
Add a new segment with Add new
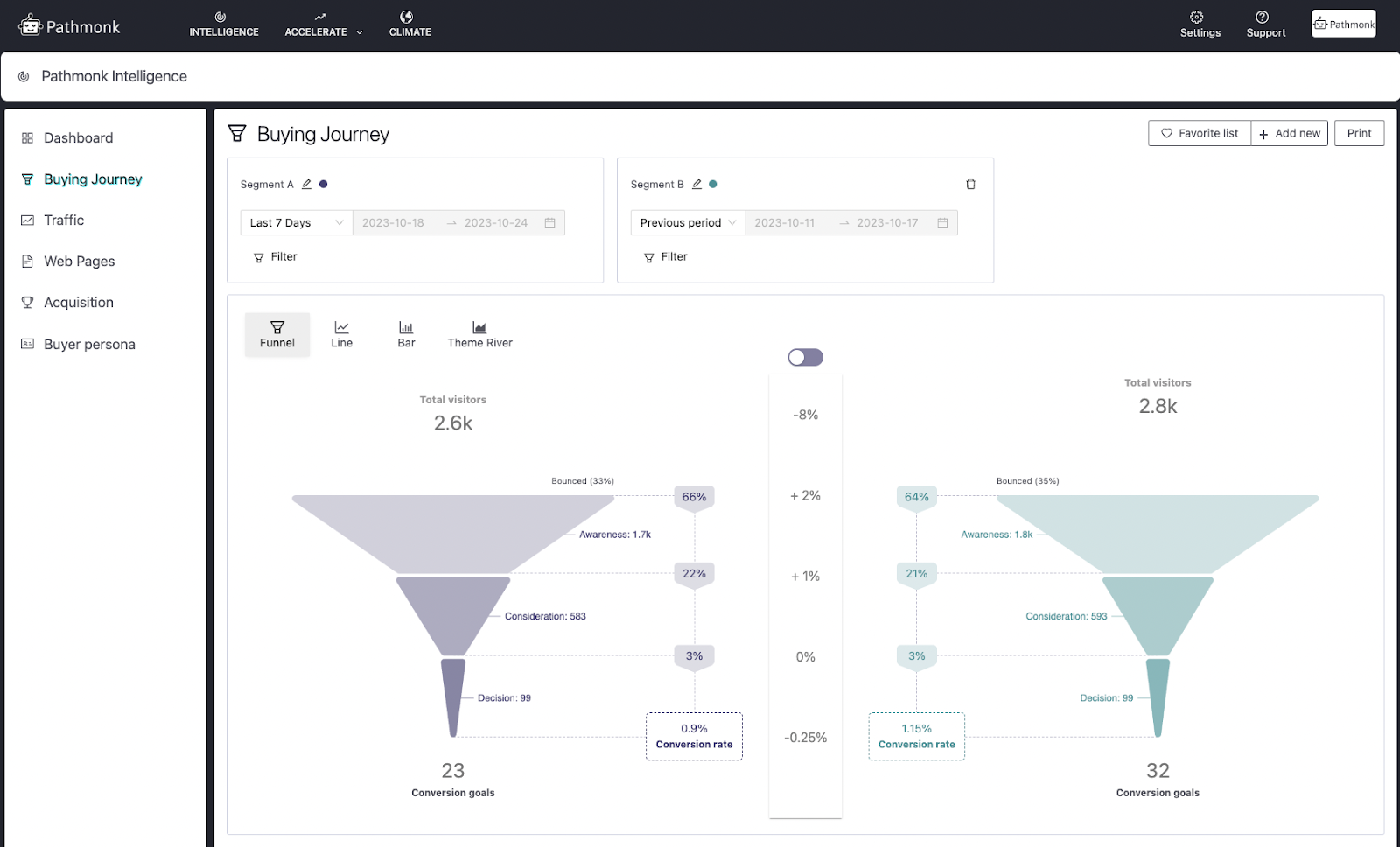1289,133
